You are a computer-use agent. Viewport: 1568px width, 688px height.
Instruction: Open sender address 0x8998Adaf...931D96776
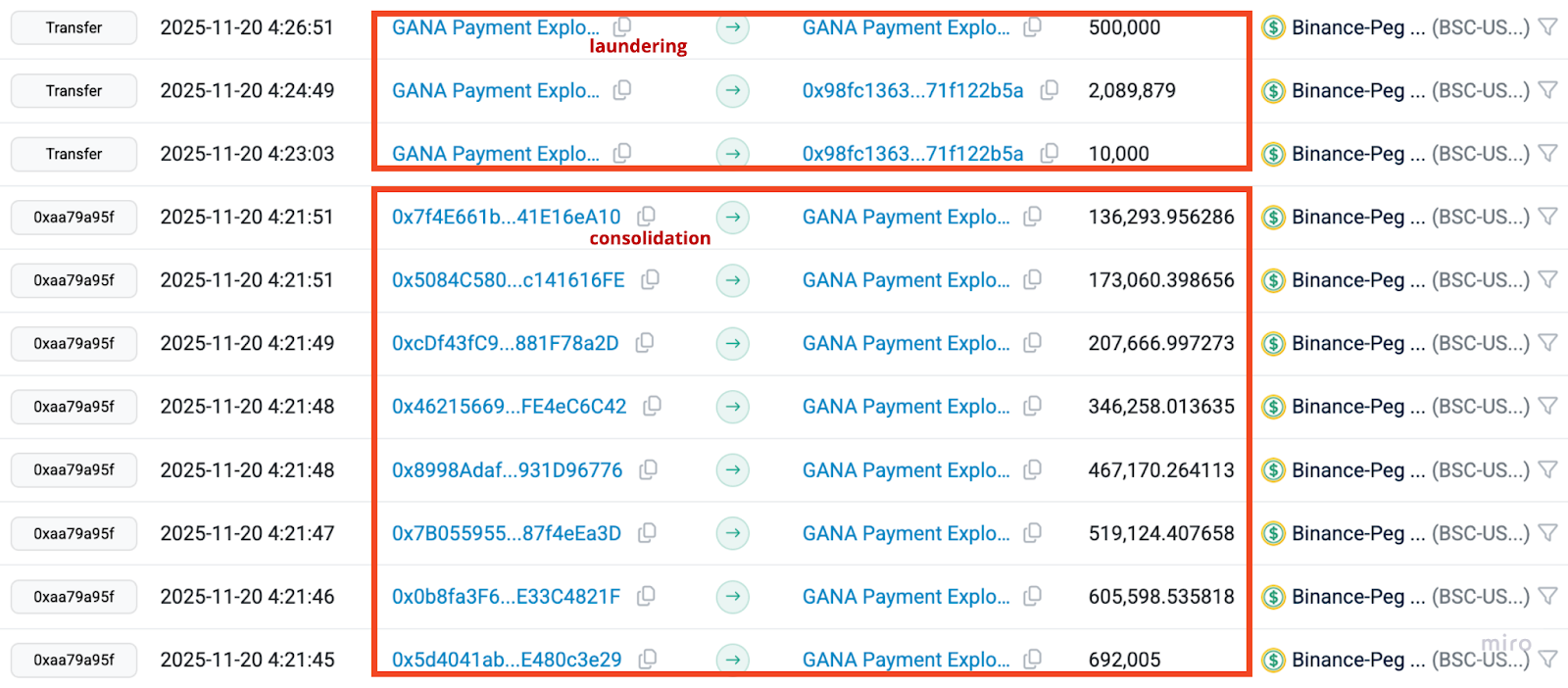508,470
